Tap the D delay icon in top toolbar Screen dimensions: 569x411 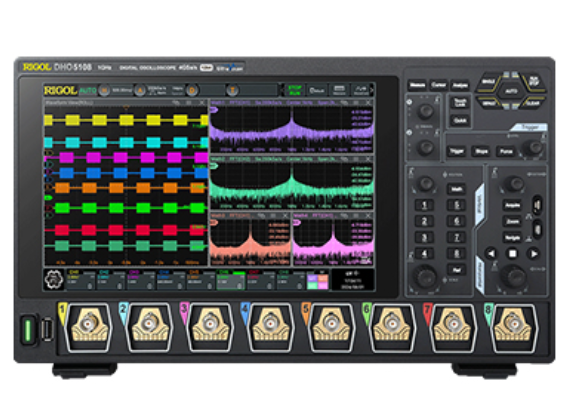(x=192, y=90)
